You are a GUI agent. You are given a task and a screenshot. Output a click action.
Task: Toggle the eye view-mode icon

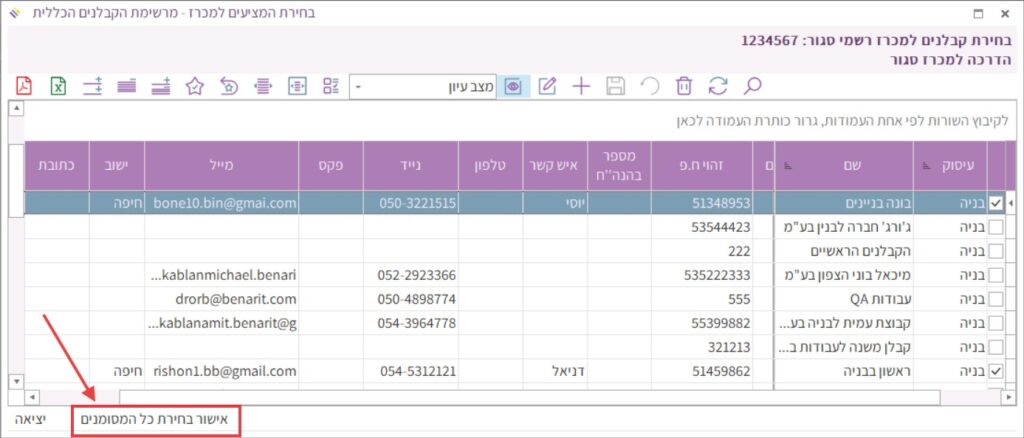[x=514, y=86]
